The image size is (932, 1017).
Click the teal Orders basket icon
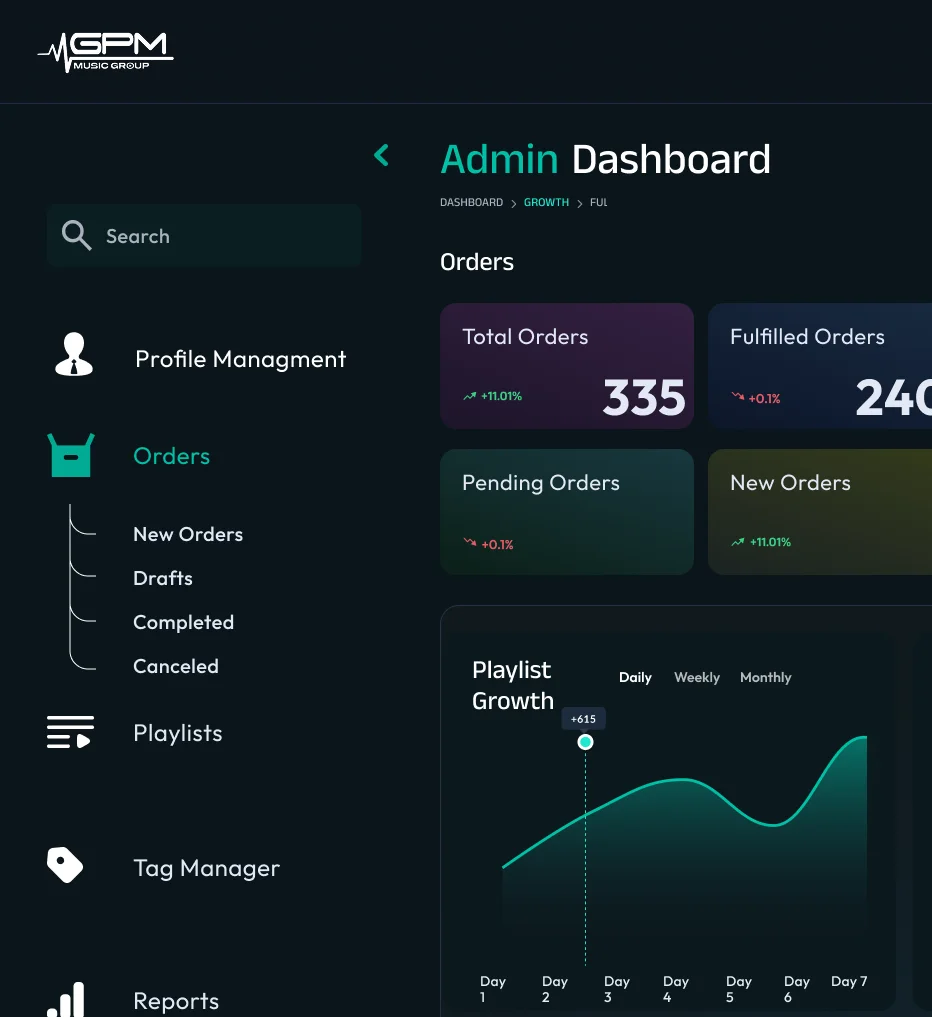70,456
